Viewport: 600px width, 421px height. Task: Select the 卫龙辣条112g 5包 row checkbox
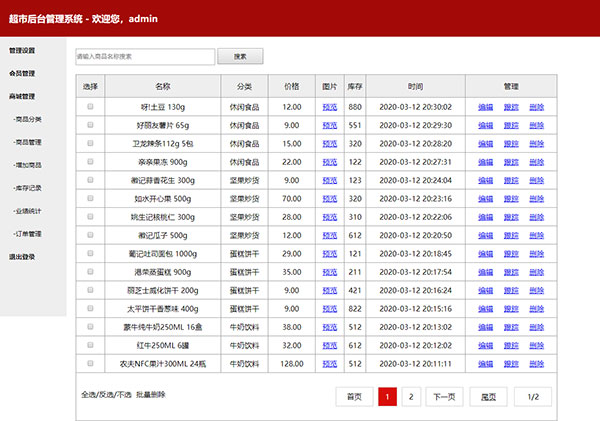91,144
